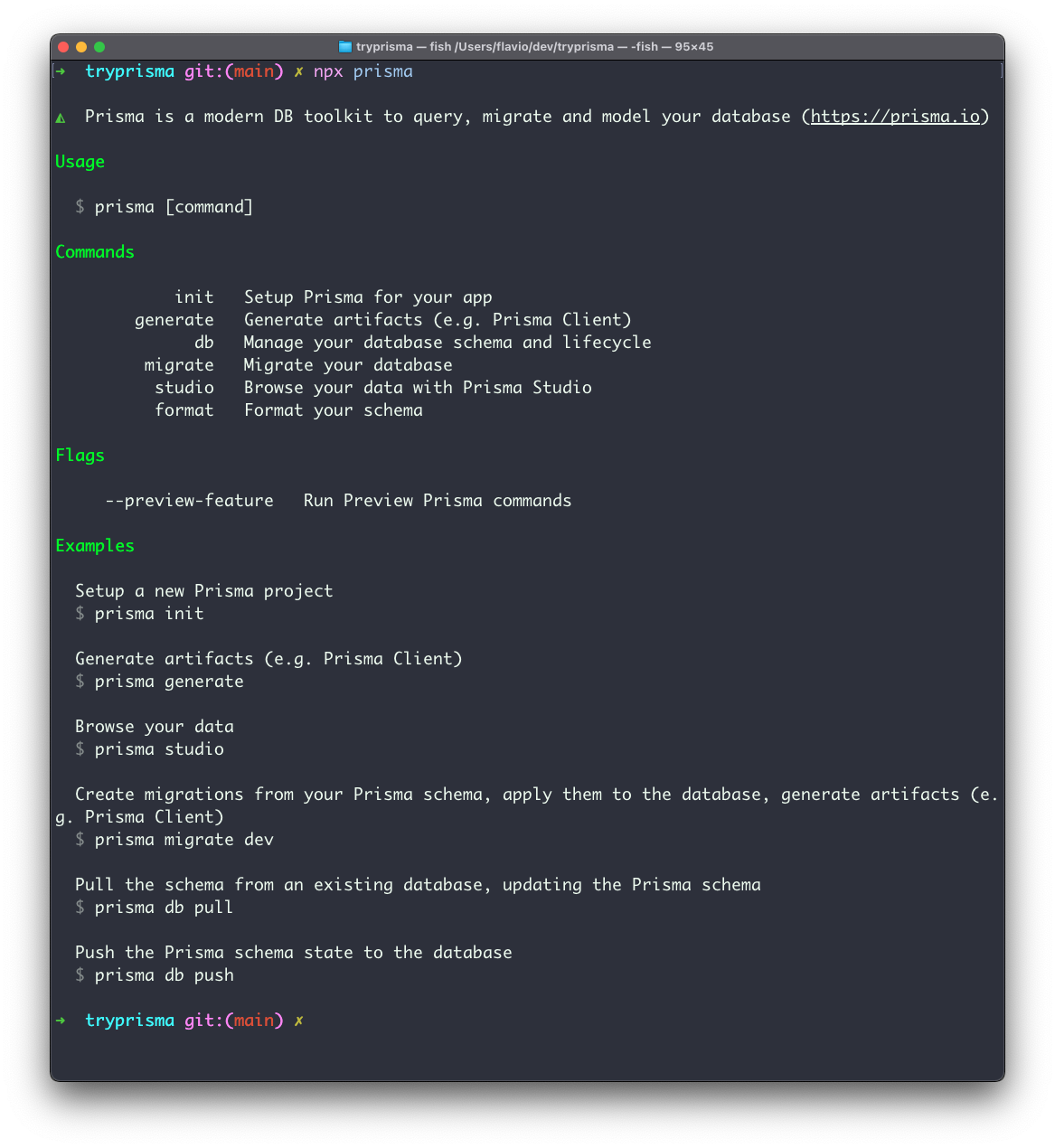This screenshot has height=1148, width=1055.
Task: Click the "prisma migrate dev" example command
Action: coord(184,840)
